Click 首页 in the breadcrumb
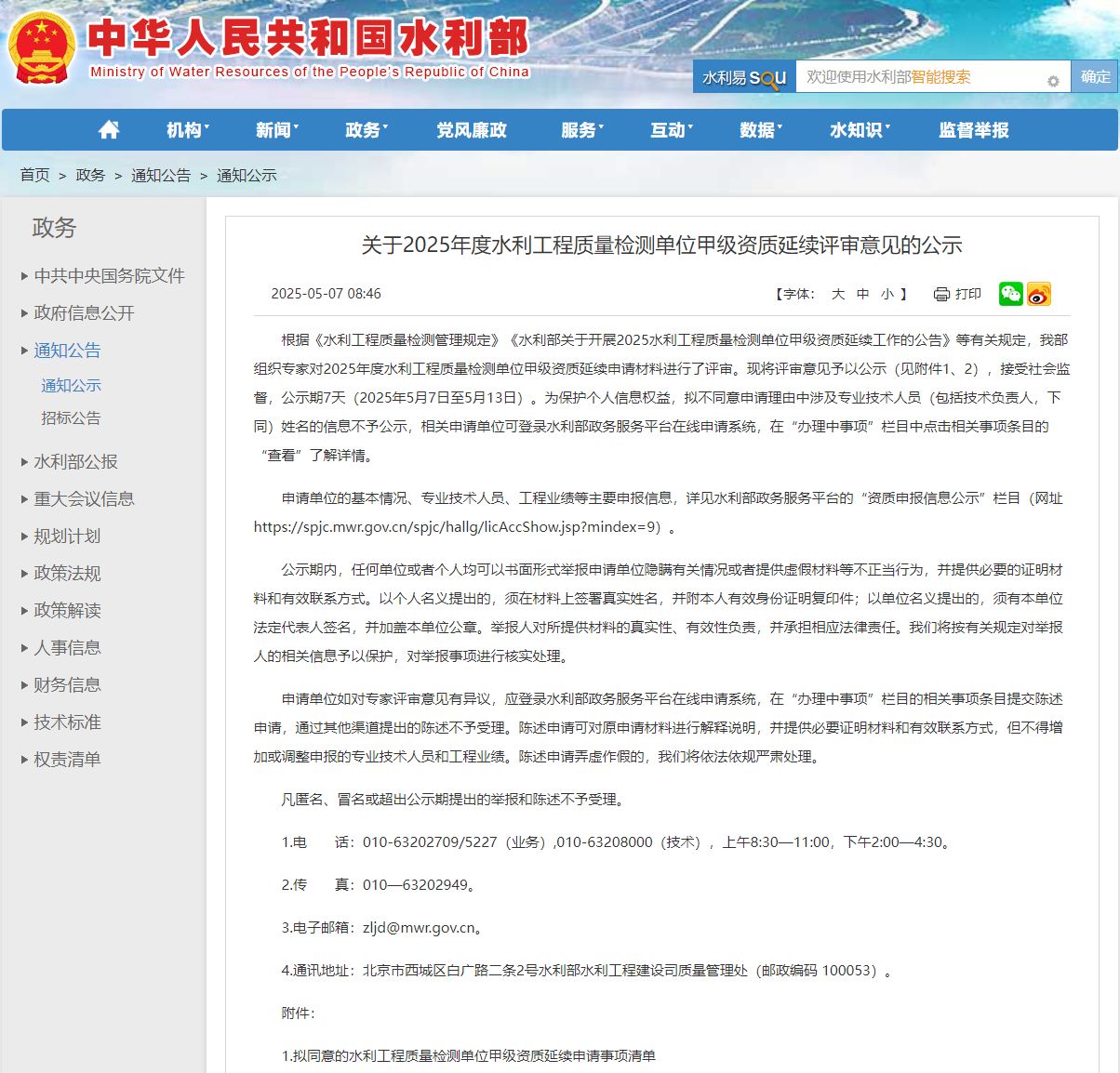This screenshot has height=1073, width=1120. pos(35,175)
